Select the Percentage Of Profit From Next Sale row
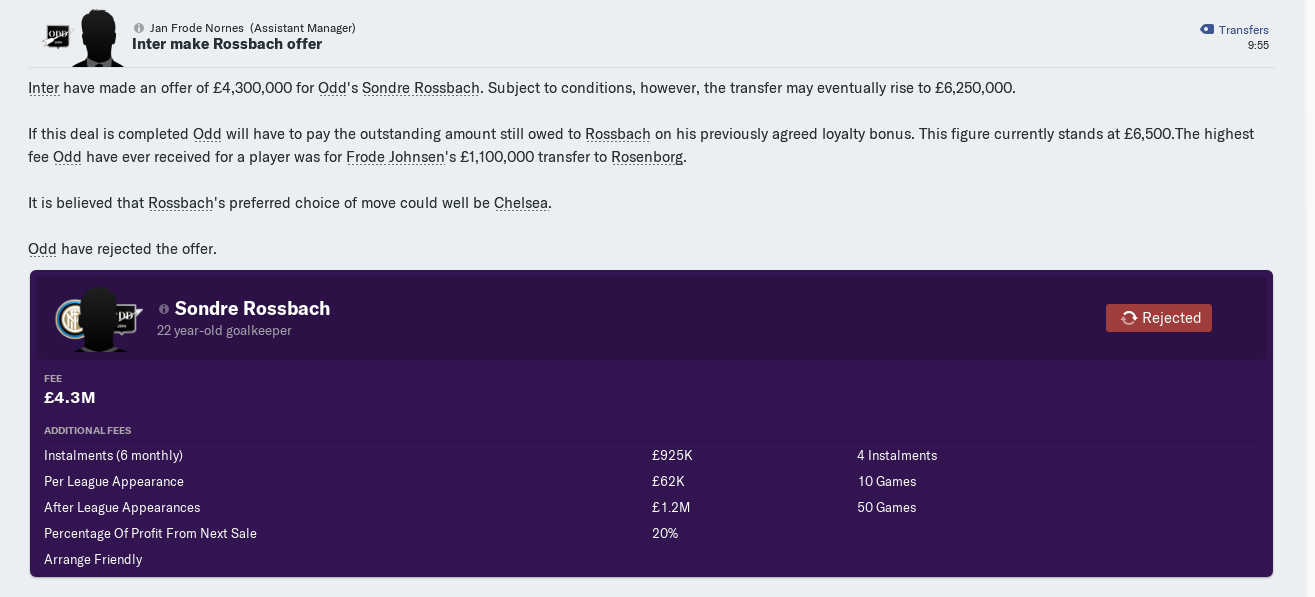 click(651, 533)
